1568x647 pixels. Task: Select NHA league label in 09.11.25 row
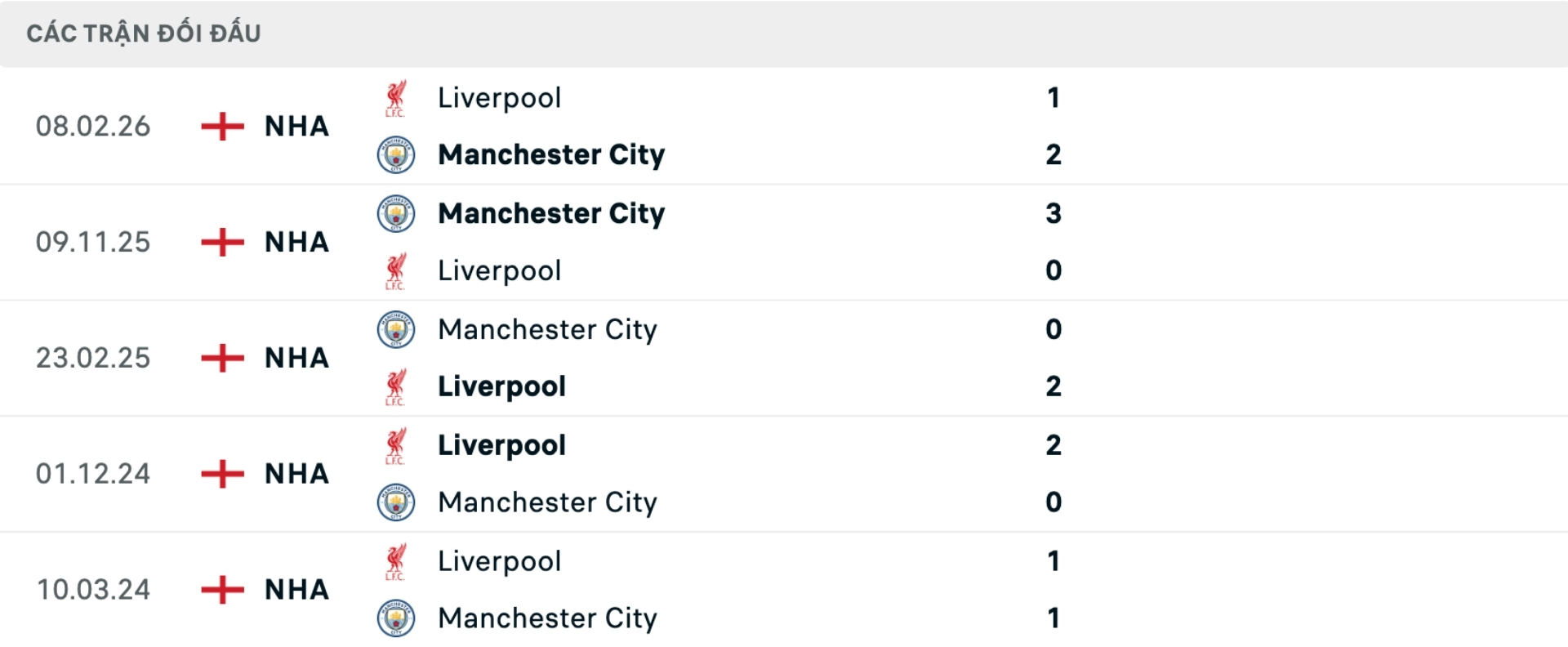tap(296, 243)
